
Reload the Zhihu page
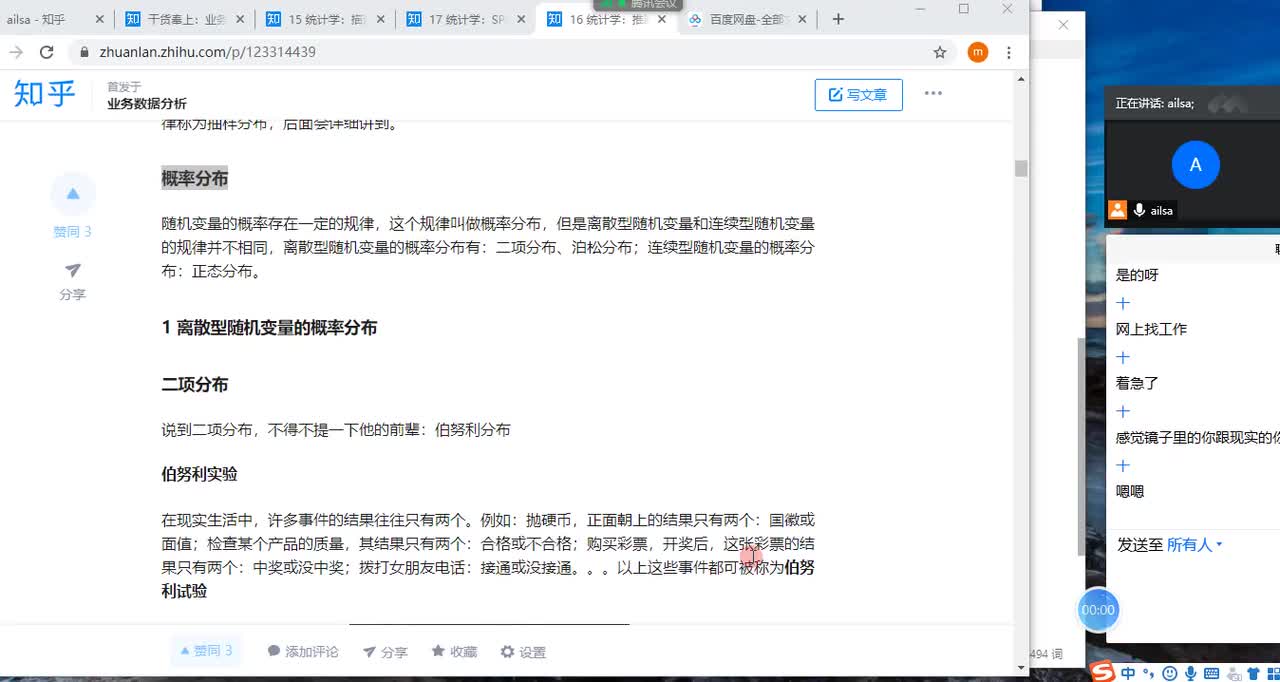(46, 52)
